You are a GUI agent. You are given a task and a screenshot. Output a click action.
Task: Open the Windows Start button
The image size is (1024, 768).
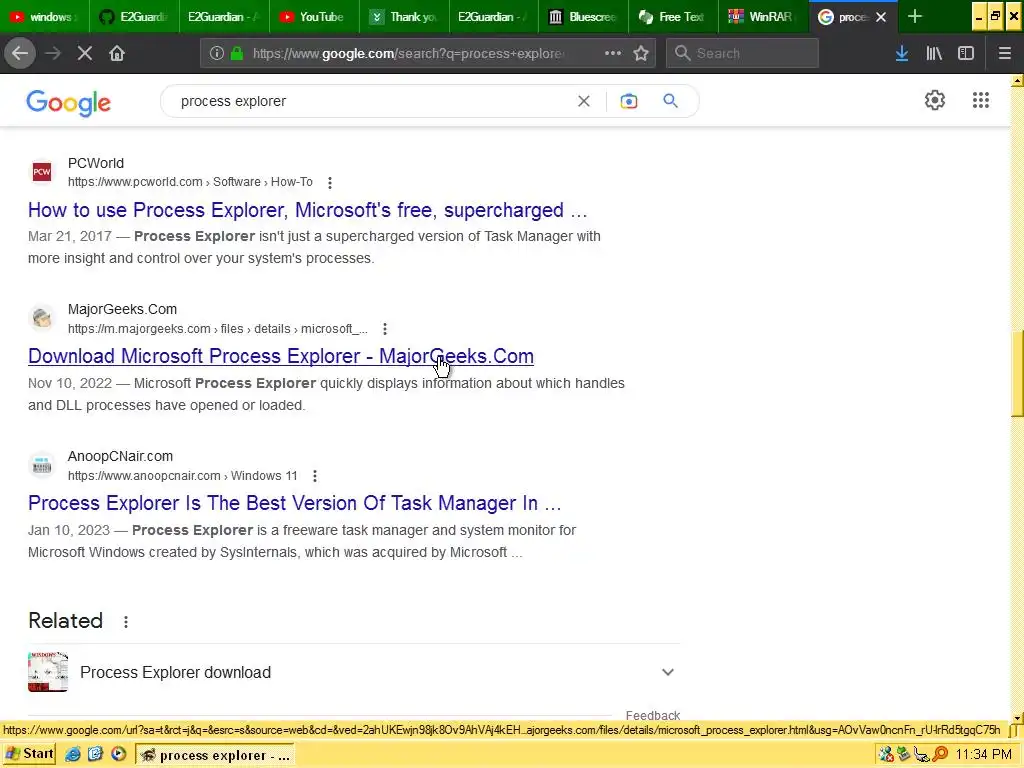pos(29,754)
